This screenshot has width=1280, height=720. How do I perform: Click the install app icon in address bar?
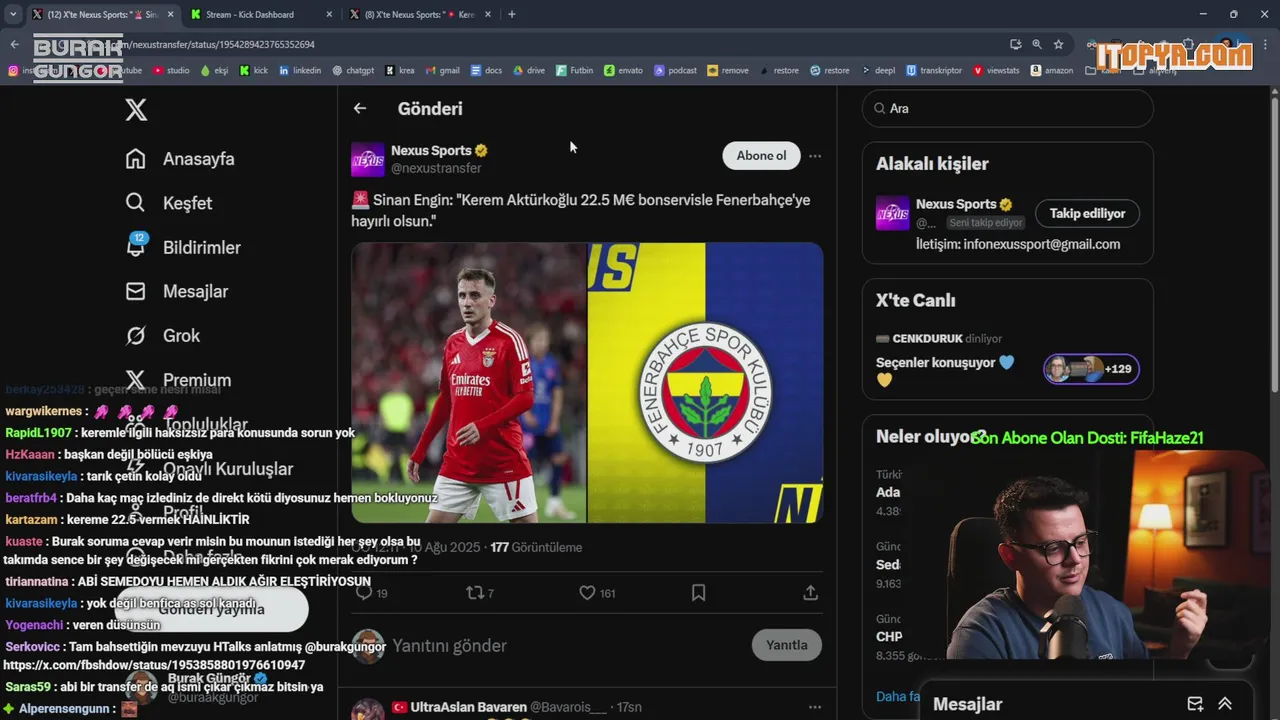pos(1016,44)
